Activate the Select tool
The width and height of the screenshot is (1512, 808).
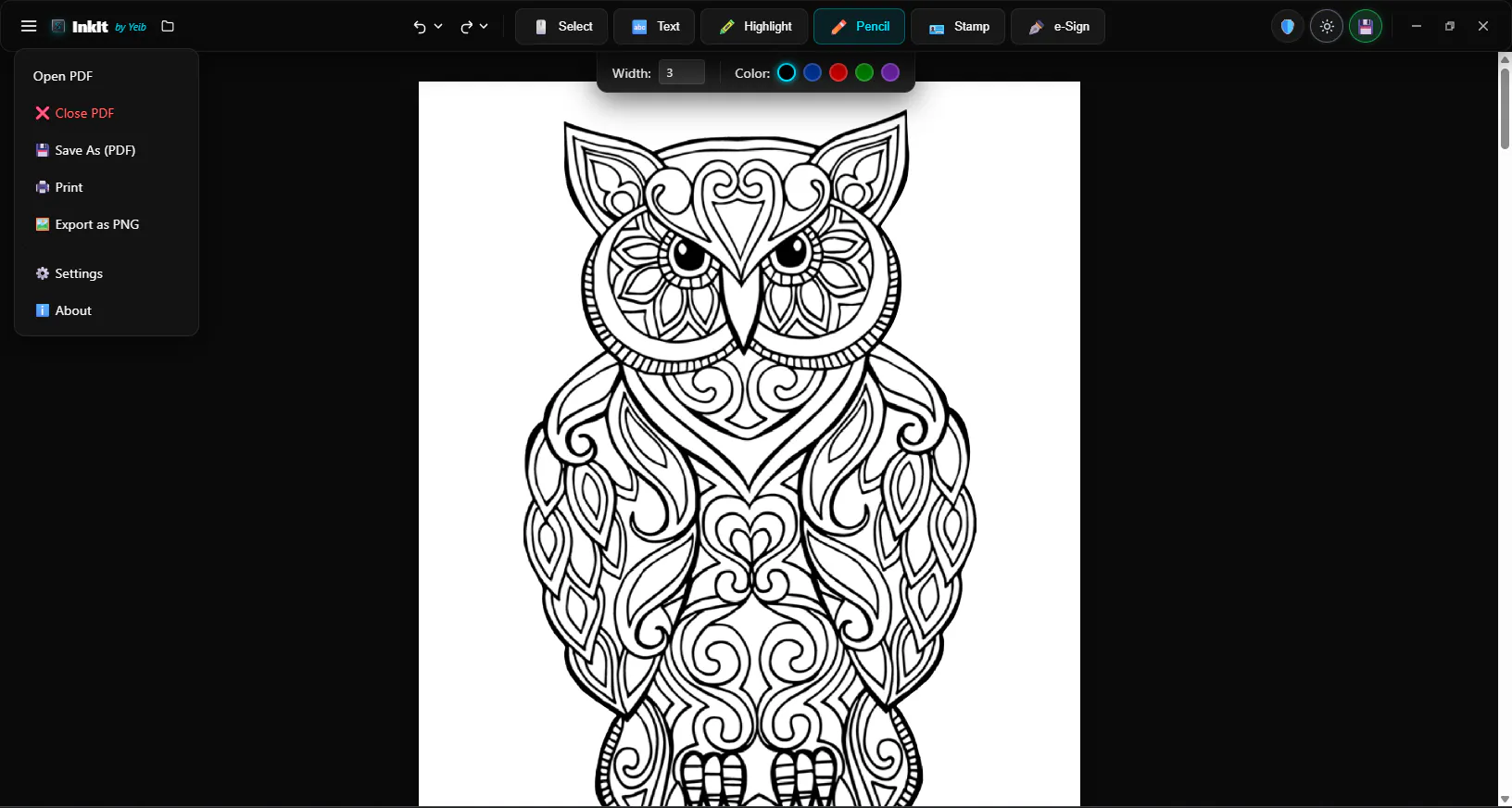tap(561, 27)
